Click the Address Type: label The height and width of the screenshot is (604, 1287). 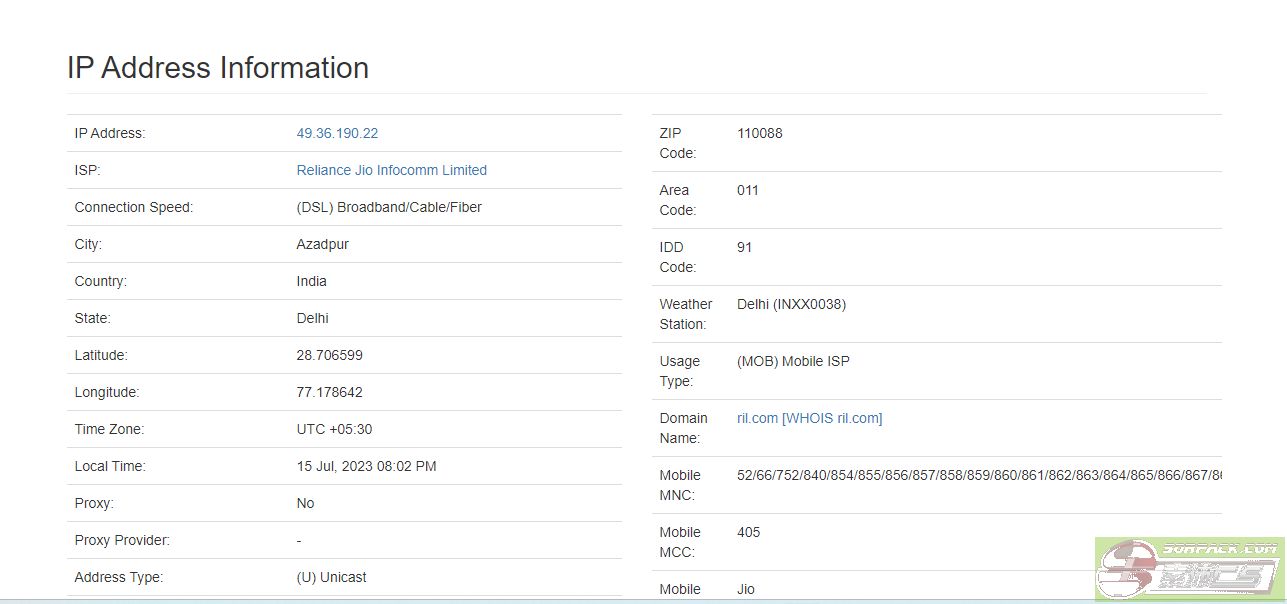(119, 577)
